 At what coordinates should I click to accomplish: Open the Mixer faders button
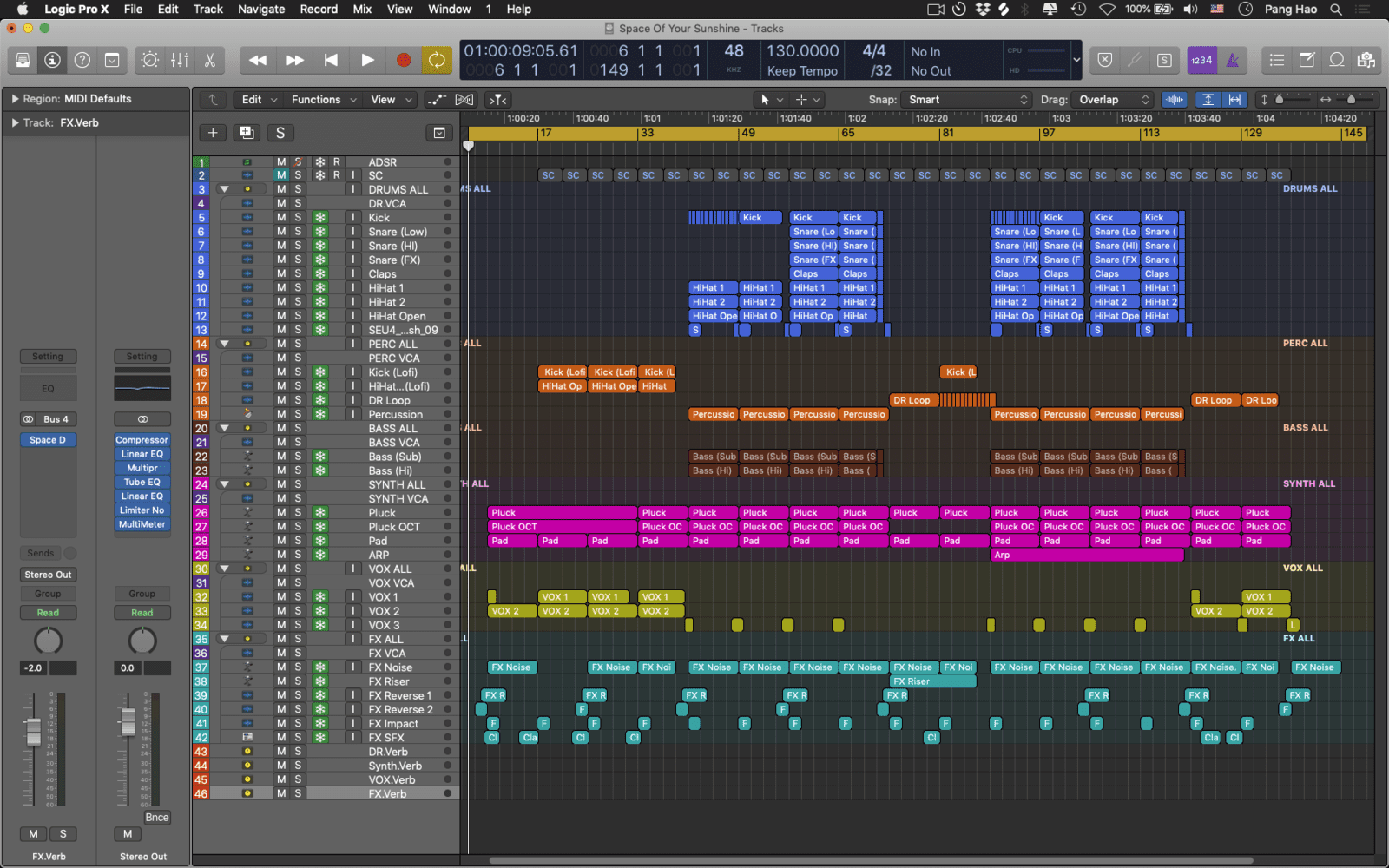coord(180,60)
